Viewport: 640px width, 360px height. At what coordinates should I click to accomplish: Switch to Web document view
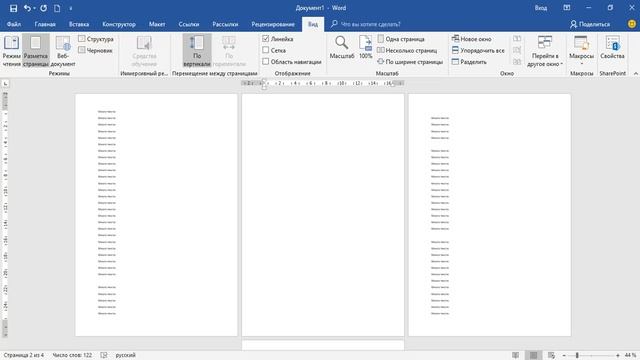point(63,51)
